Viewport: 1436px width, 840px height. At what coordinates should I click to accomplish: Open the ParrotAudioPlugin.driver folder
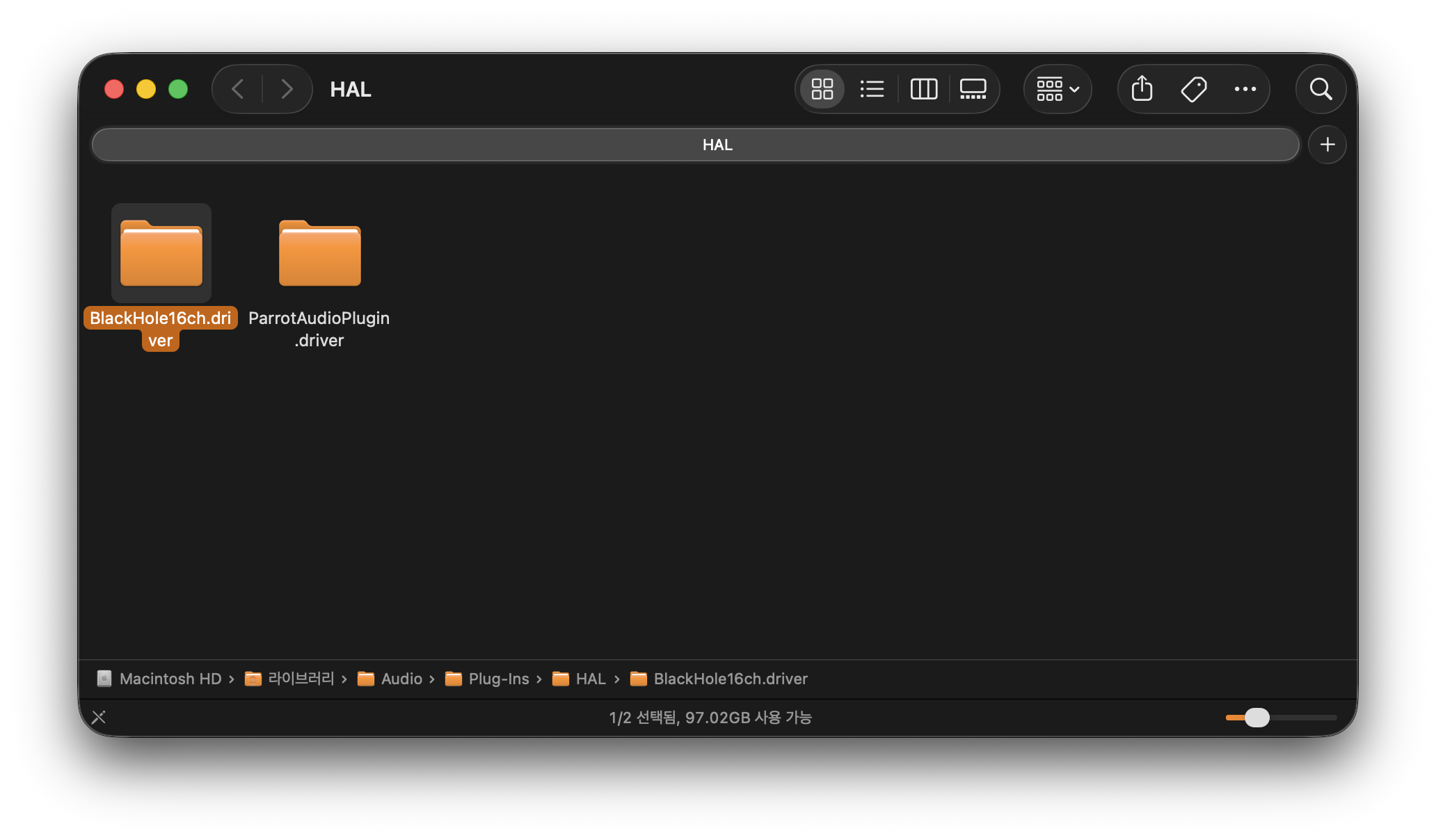[319, 254]
